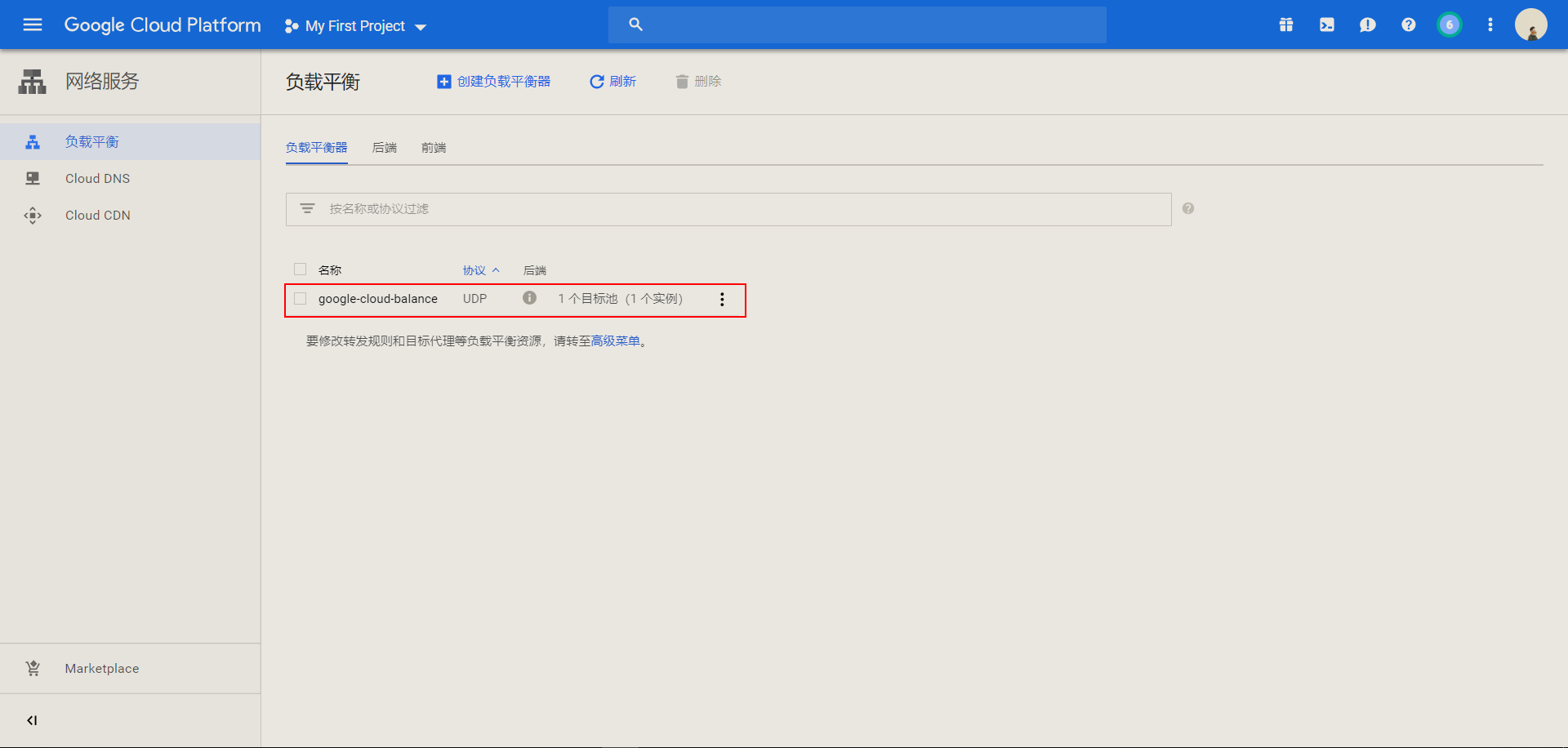Screen dimensions: 1568x748
Task: Click the info icon in google-cloud-balance row
Action: pos(530,298)
